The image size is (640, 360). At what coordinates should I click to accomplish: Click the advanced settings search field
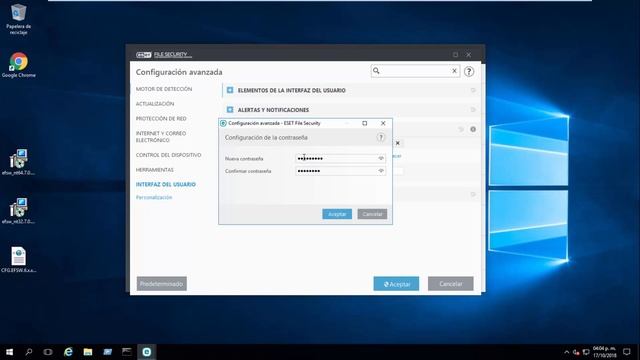click(x=415, y=71)
